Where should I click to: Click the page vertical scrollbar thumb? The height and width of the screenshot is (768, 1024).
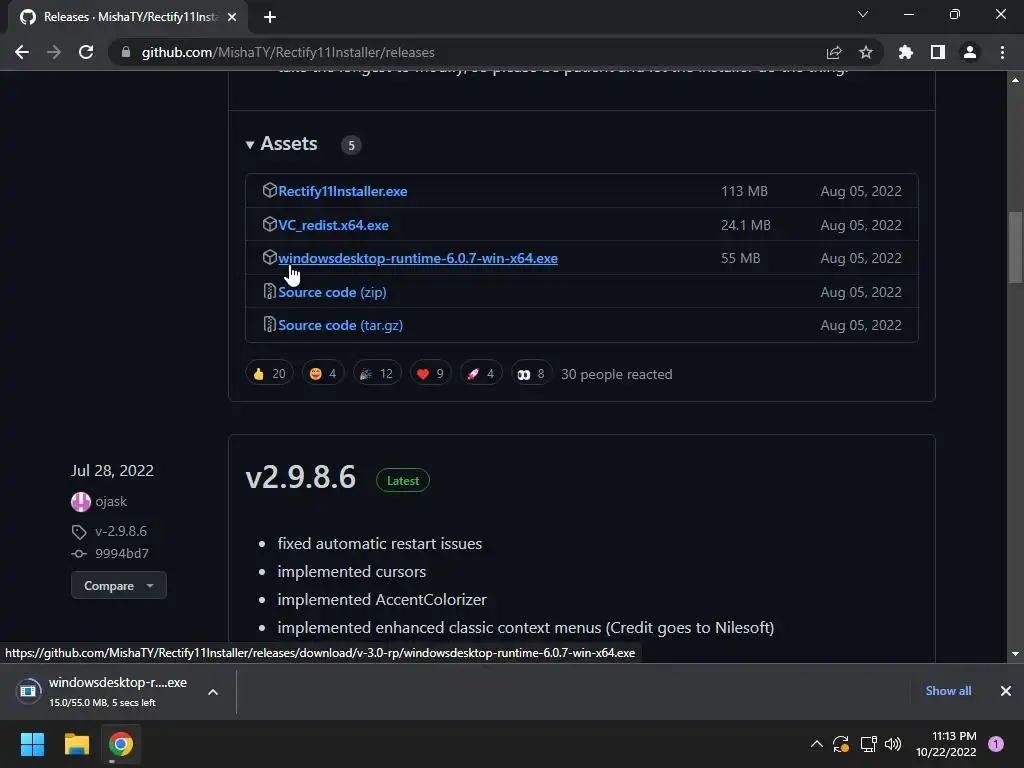[x=1016, y=248]
